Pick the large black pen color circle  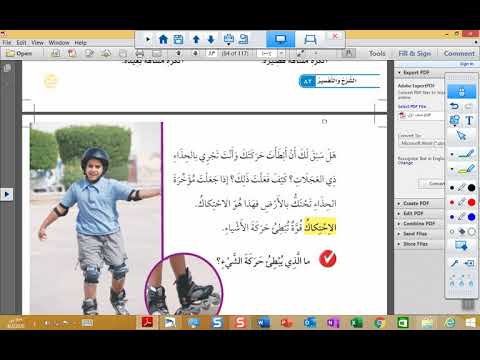[x=471, y=188]
